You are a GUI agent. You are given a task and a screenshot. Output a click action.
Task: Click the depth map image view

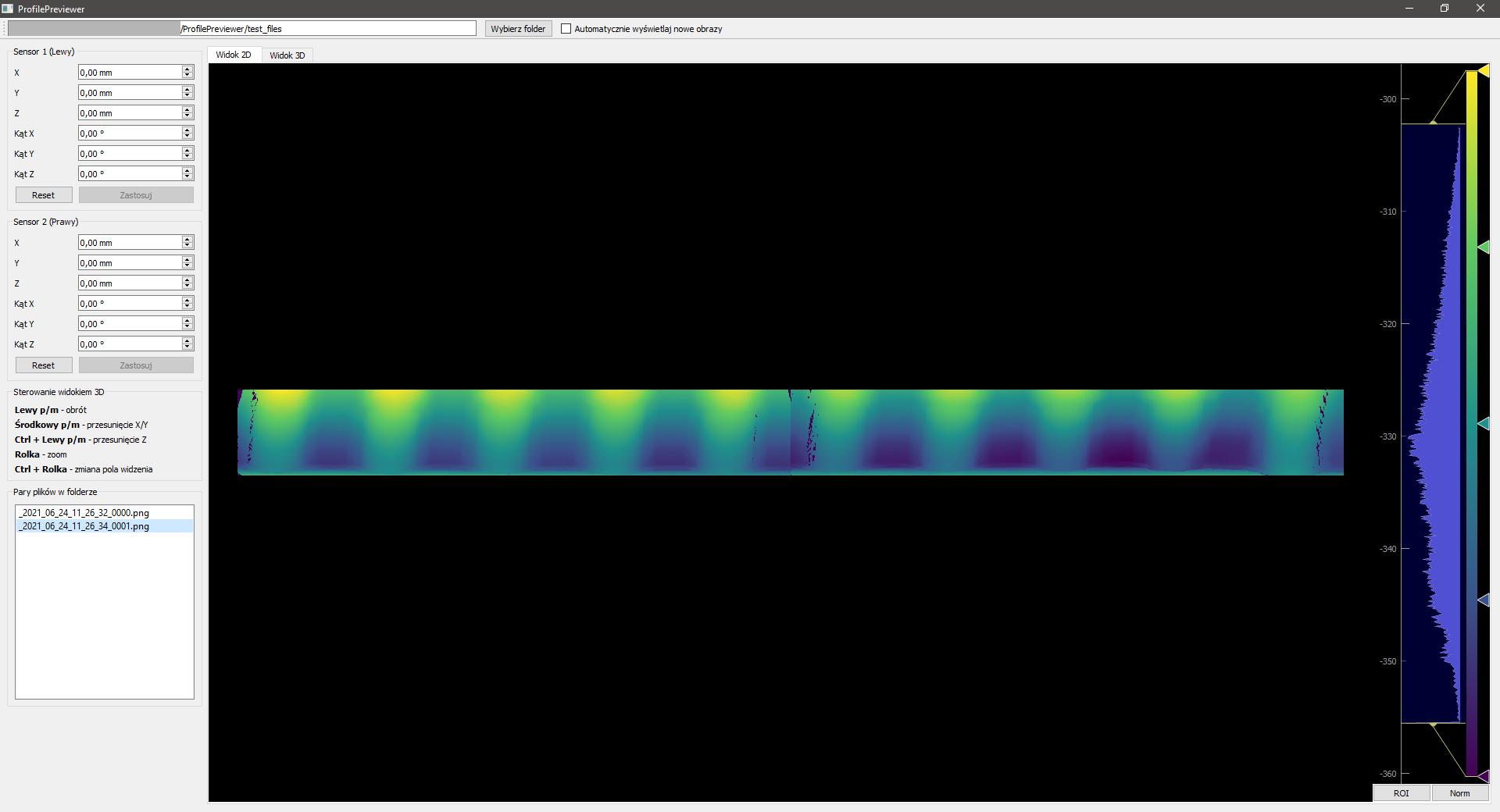[x=791, y=433]
